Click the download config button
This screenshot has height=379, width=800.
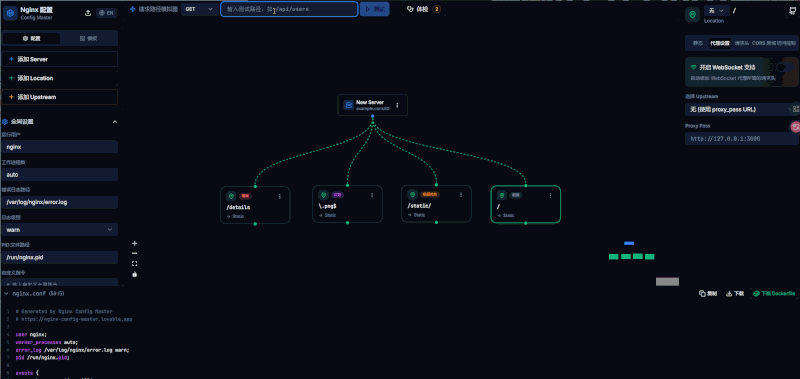tap(735, 294)
